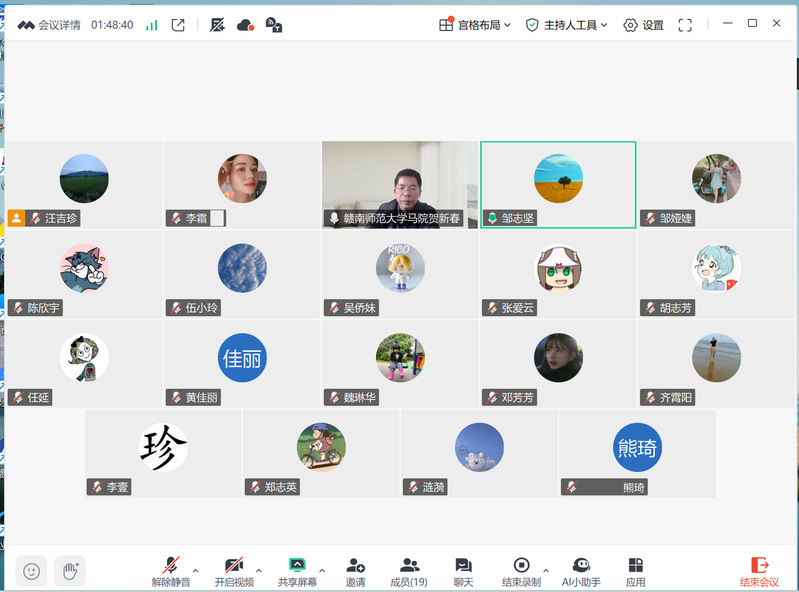Open 会议详情 meeting details

pyautogui.click(x=49, y=25)
